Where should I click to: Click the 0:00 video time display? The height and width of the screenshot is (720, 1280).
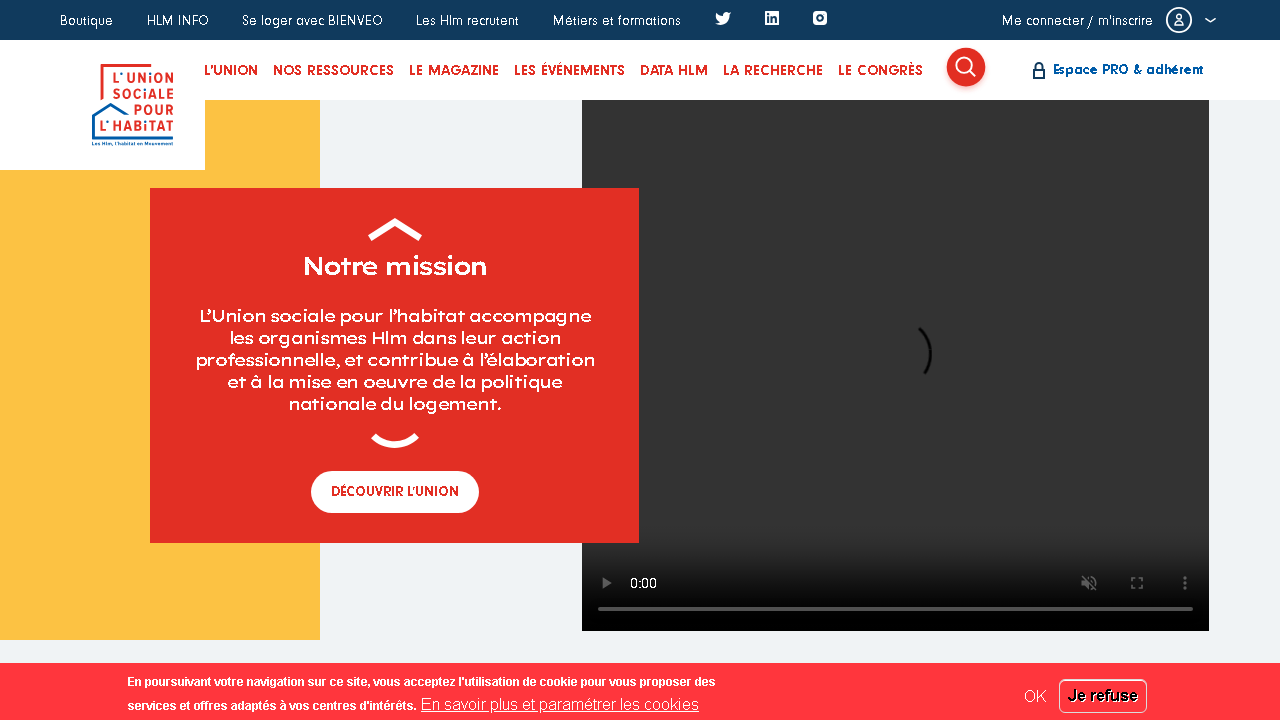coord(643,583)
